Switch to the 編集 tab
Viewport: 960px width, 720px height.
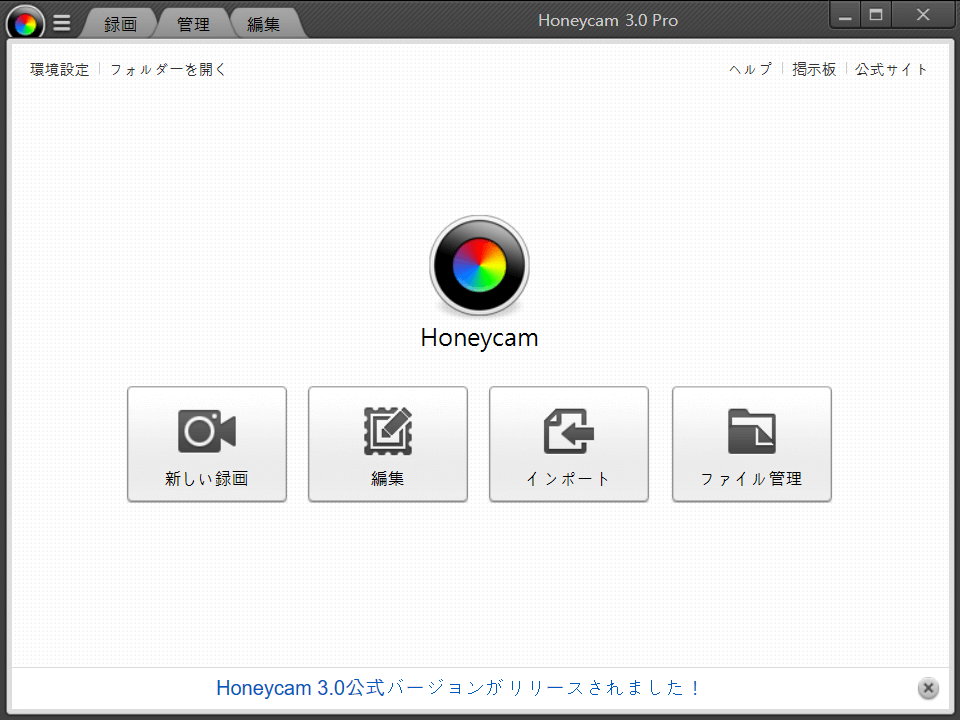point(265,23)
